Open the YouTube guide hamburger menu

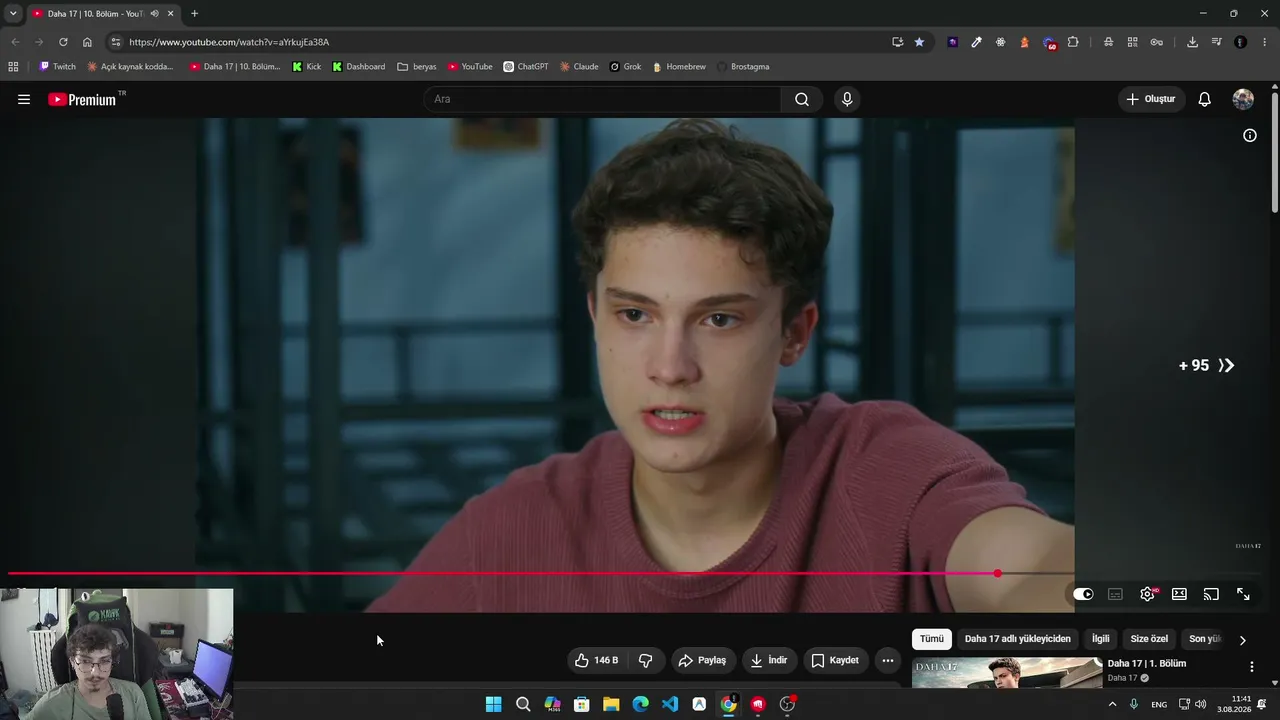[x=24, y=99]
